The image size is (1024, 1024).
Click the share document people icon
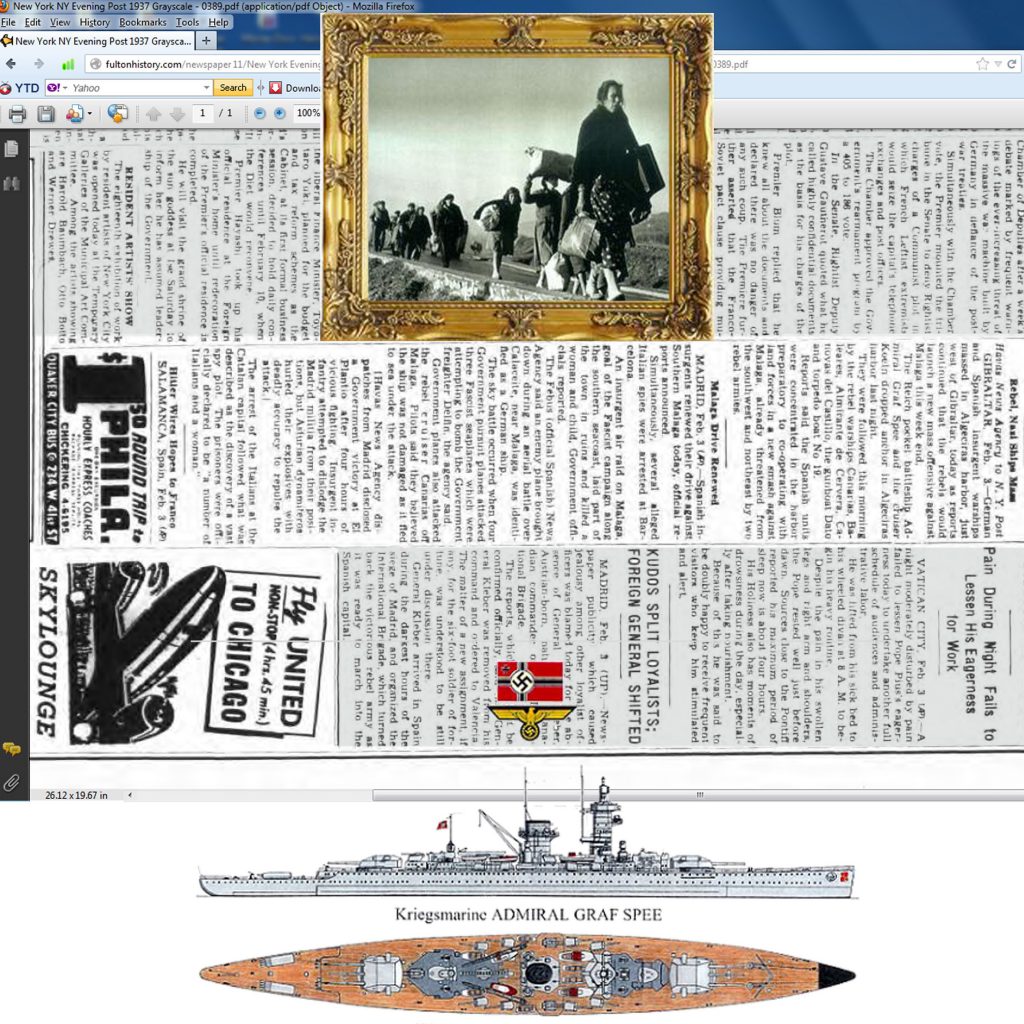(74, 114)
